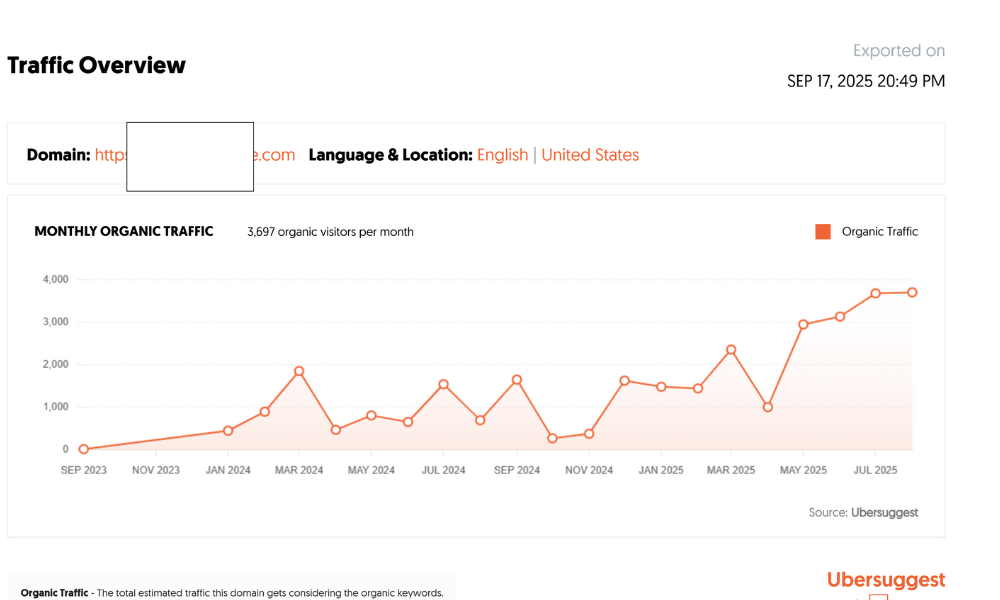Click the MAY 2025 data point

[x=803, y=324]
